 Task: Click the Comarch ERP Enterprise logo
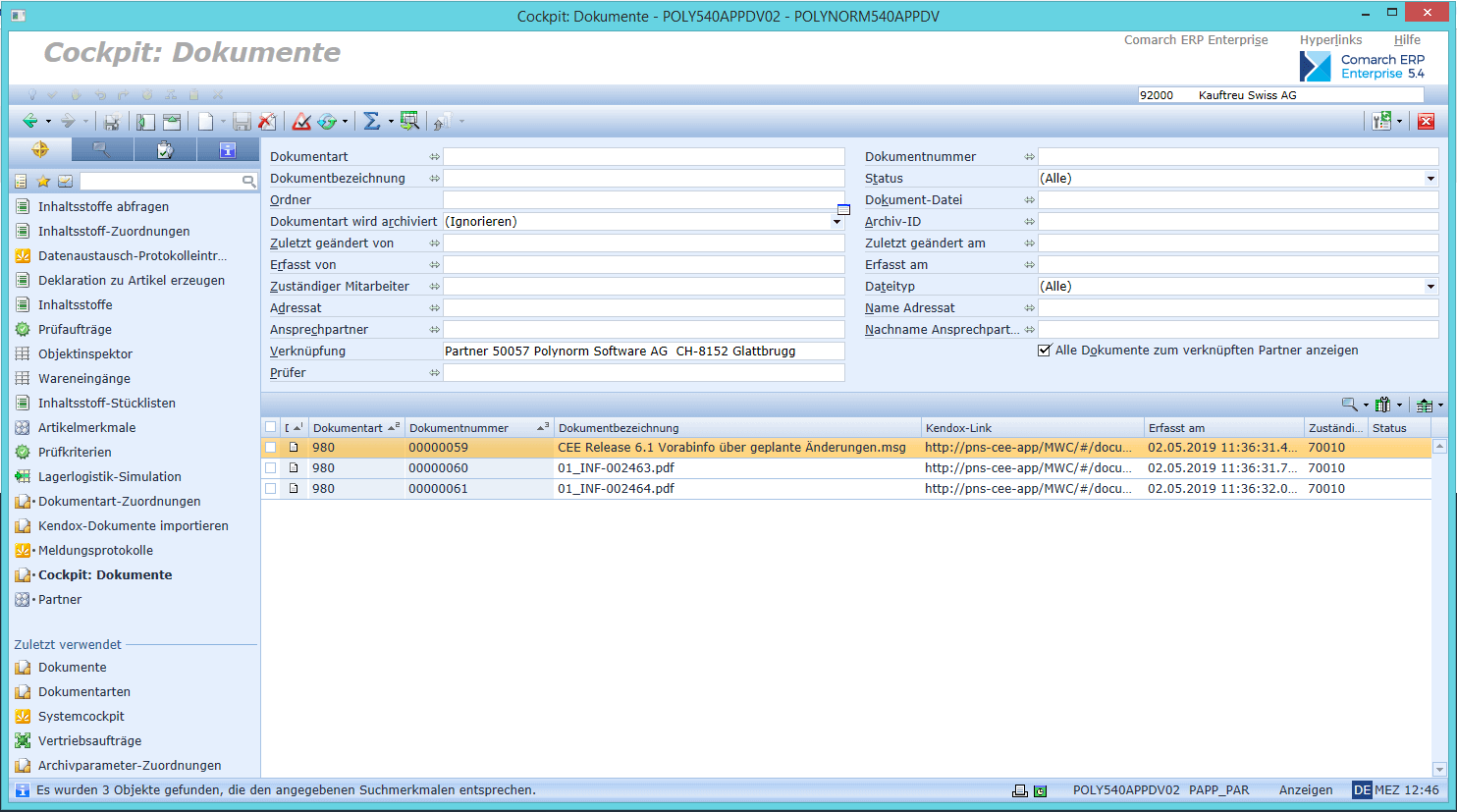1362,66
